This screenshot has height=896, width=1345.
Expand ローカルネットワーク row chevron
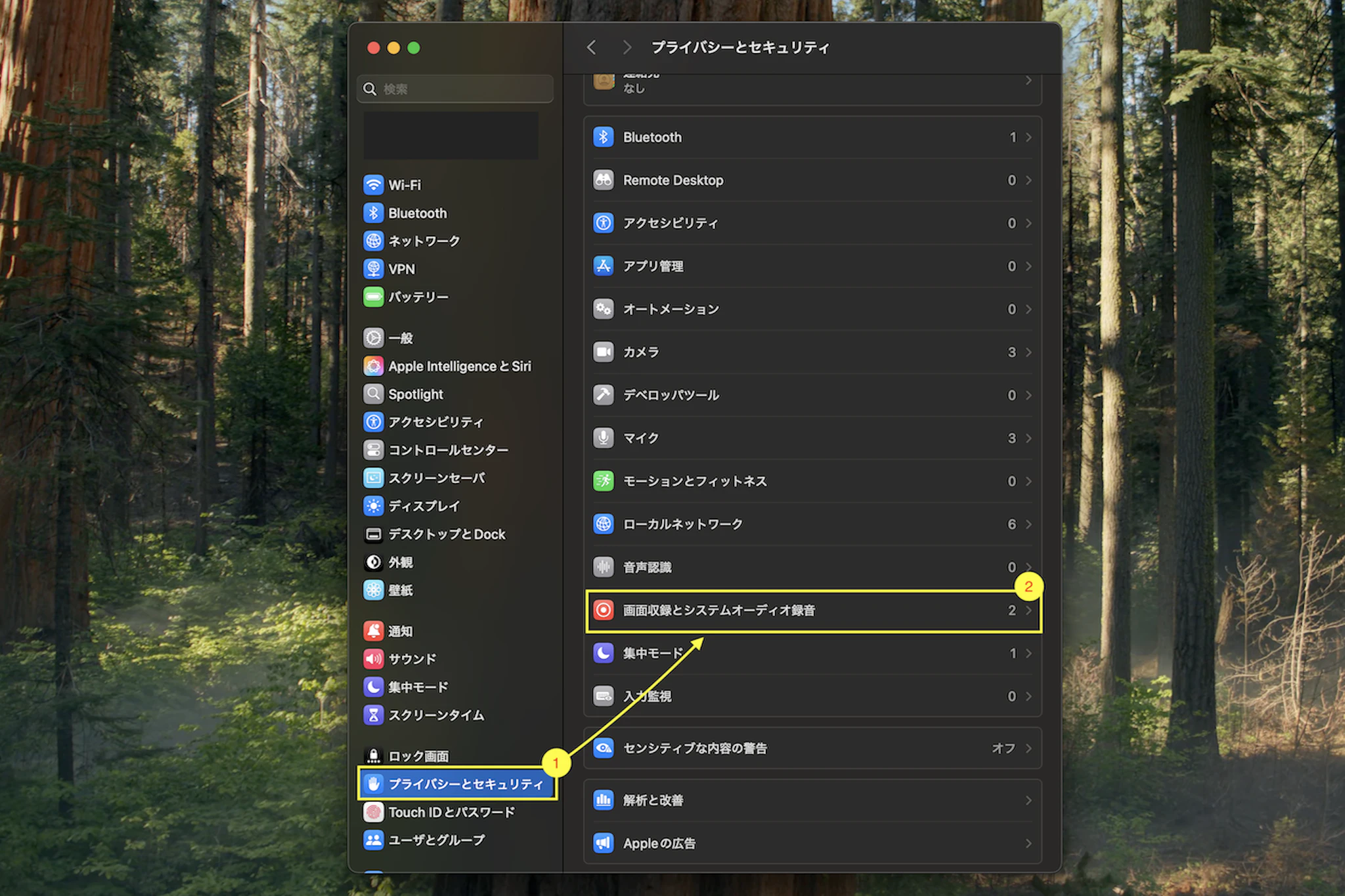[x=1028, y=524]
